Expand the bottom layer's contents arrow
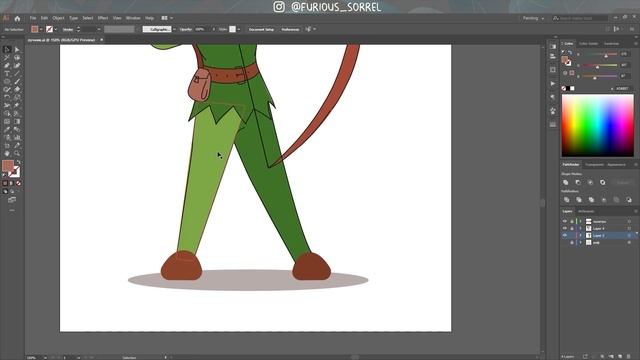640x360 pixels. pos(580,242)
